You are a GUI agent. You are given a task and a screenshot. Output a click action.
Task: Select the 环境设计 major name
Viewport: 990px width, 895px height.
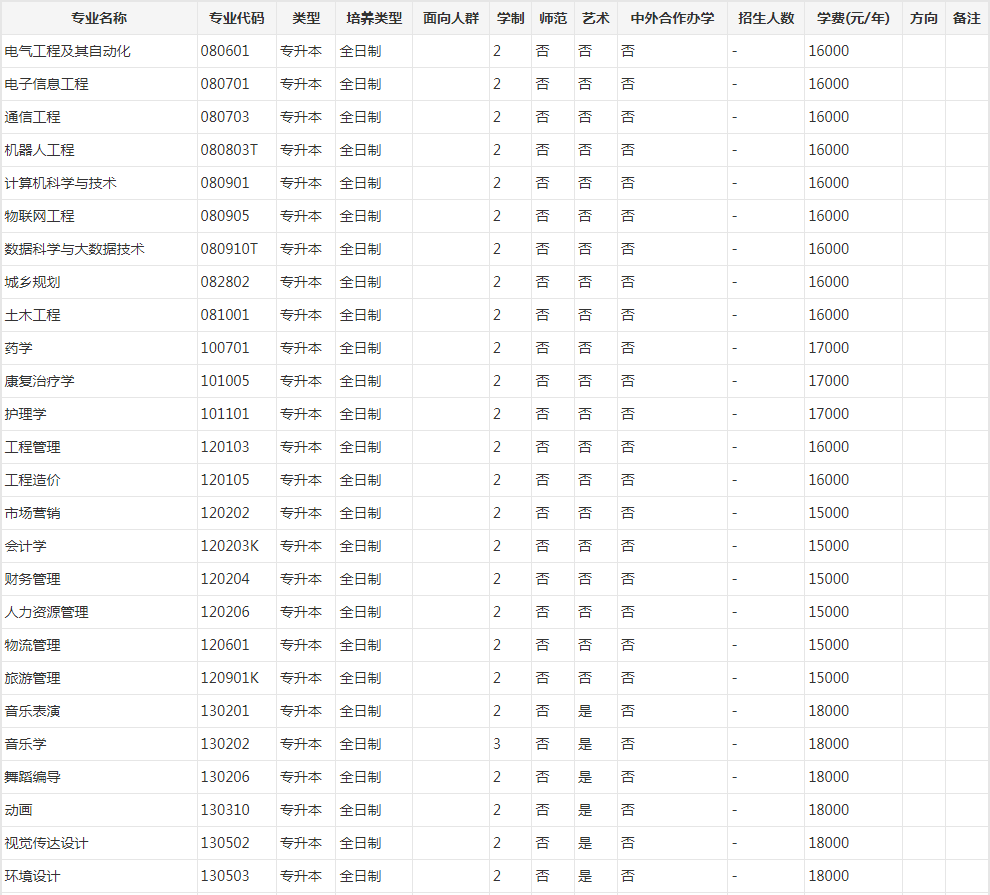pyautogui.click(x=33, y=876)
